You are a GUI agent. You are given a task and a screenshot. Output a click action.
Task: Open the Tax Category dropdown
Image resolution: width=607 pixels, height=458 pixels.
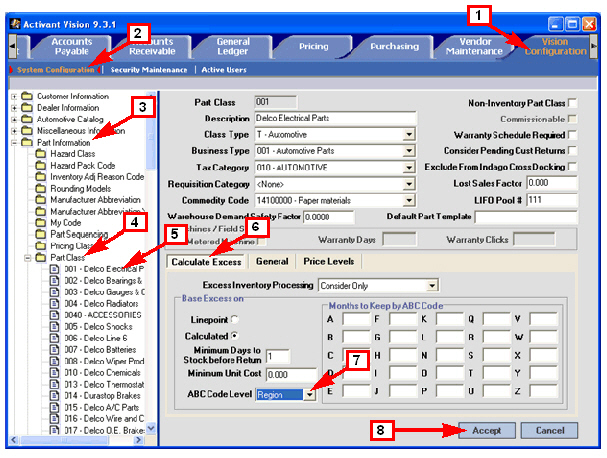pyautogui.click(x=409, y=168)
